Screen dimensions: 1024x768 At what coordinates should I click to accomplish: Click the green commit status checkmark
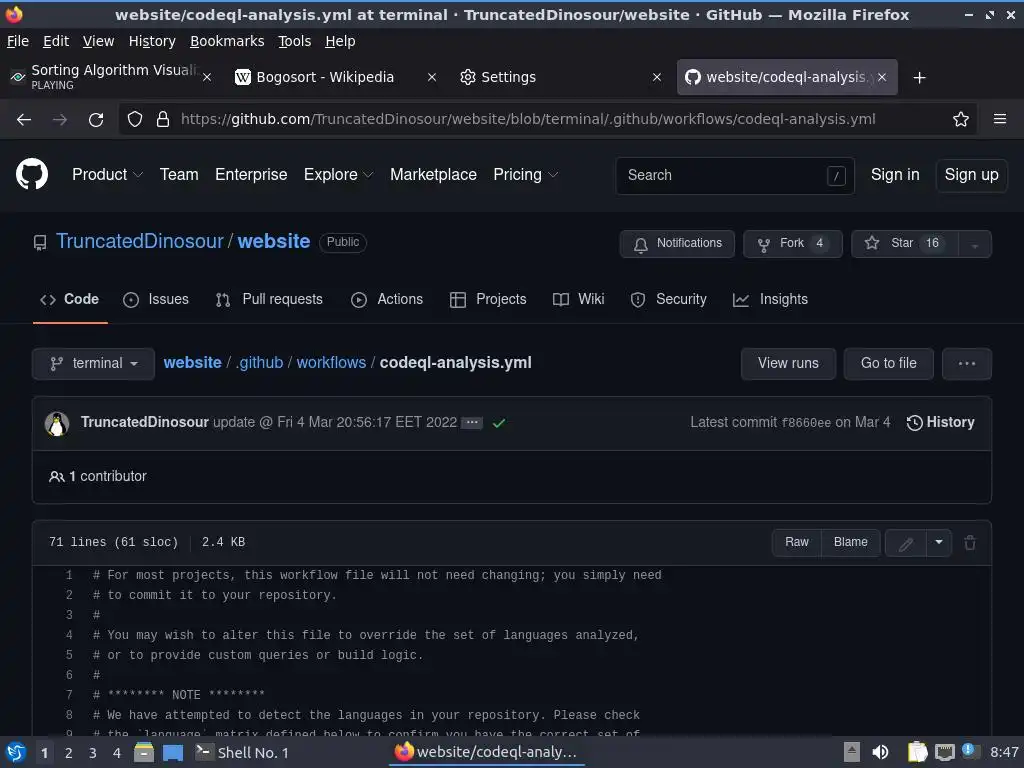coord(499,423)
